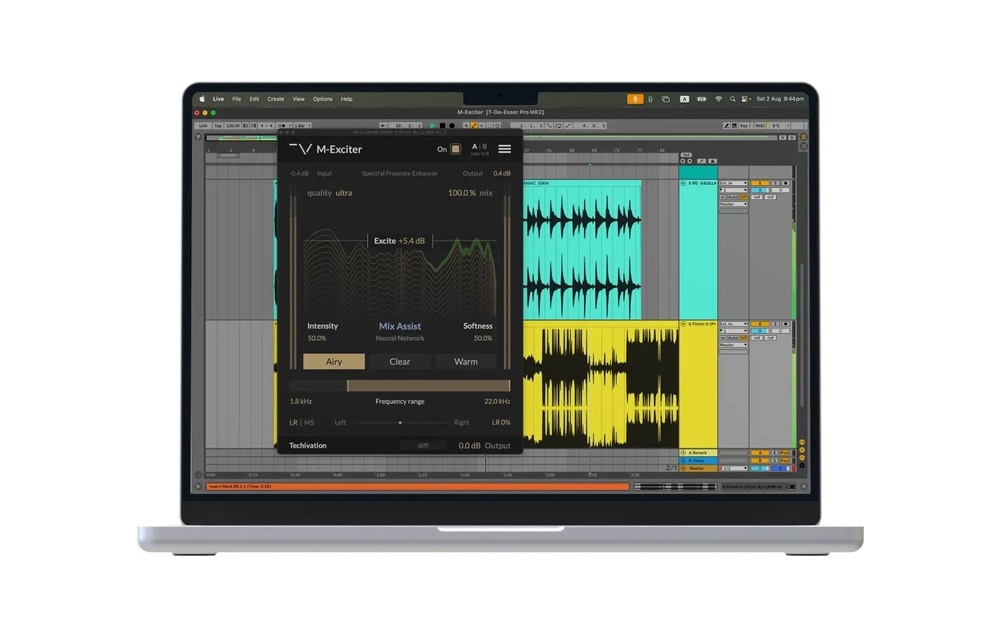Open the Options menu
The height and width of the screenshot is (635, 1000).
[323, 99]
